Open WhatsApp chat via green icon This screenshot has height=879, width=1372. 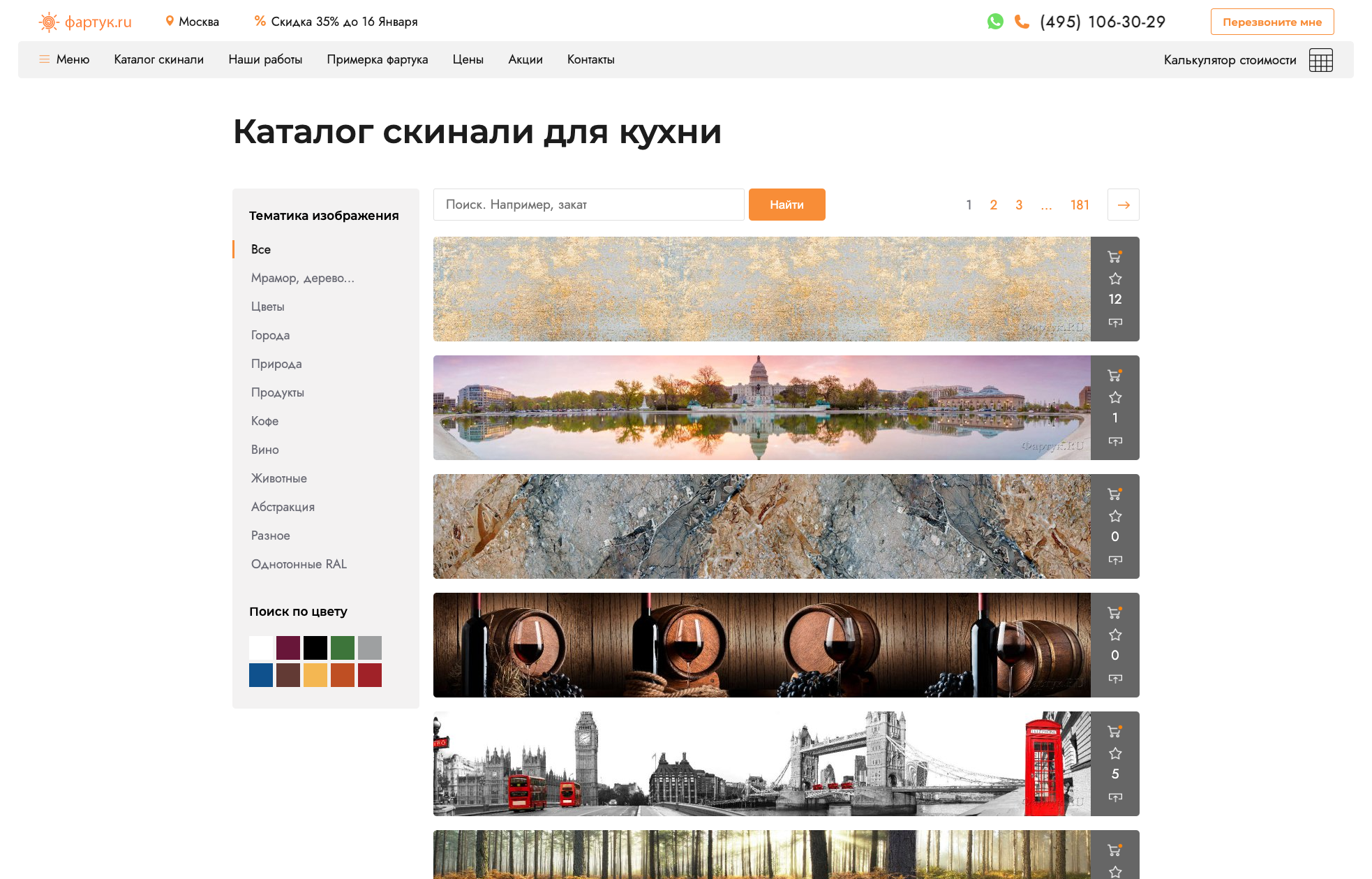click(995, 22)
